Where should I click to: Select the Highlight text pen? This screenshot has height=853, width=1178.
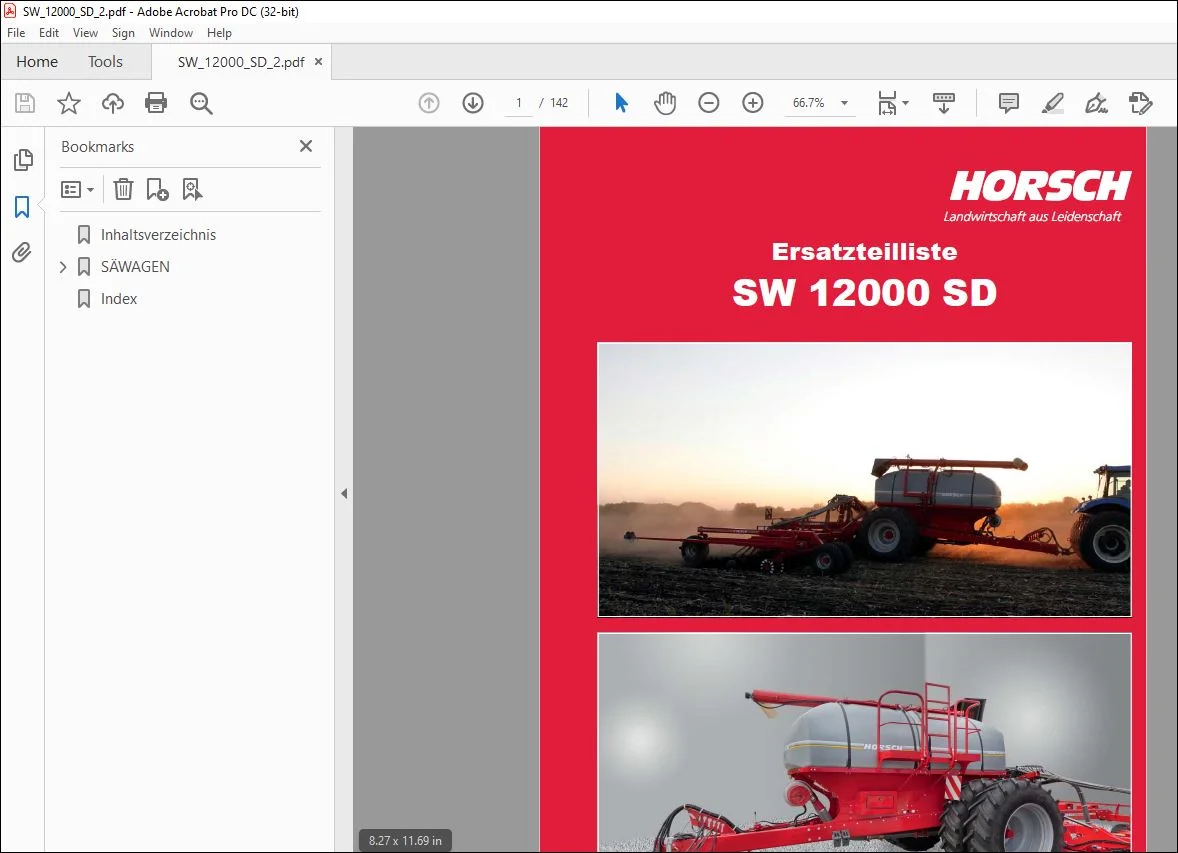[x=1053, y=103]
